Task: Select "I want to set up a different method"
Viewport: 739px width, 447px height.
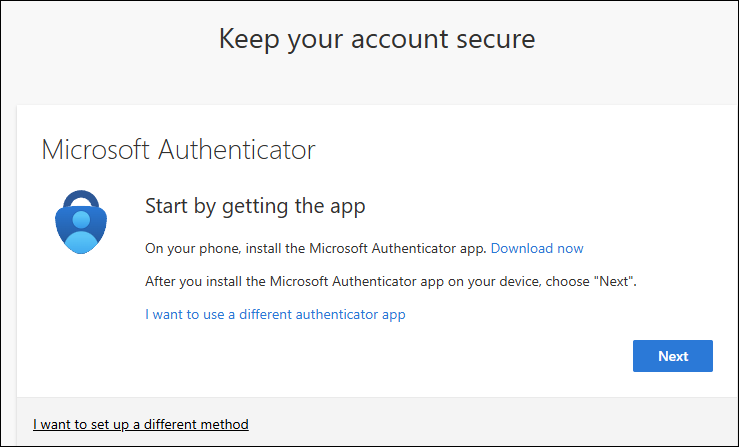Action: (141, 424)
